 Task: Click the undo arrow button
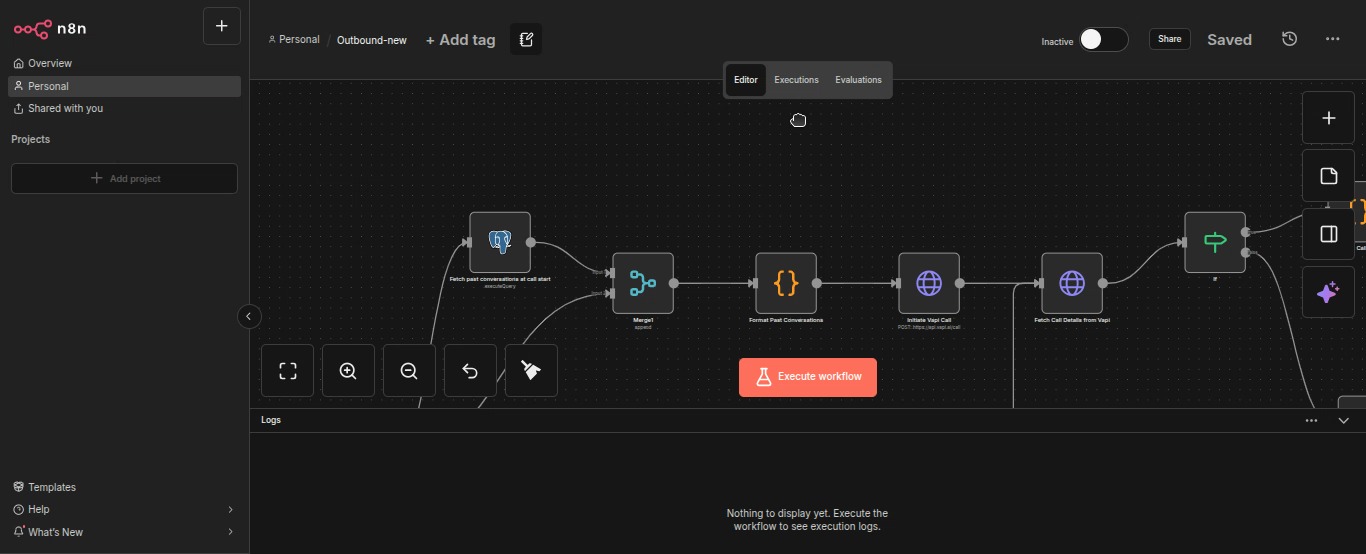(x=470, y=371)
